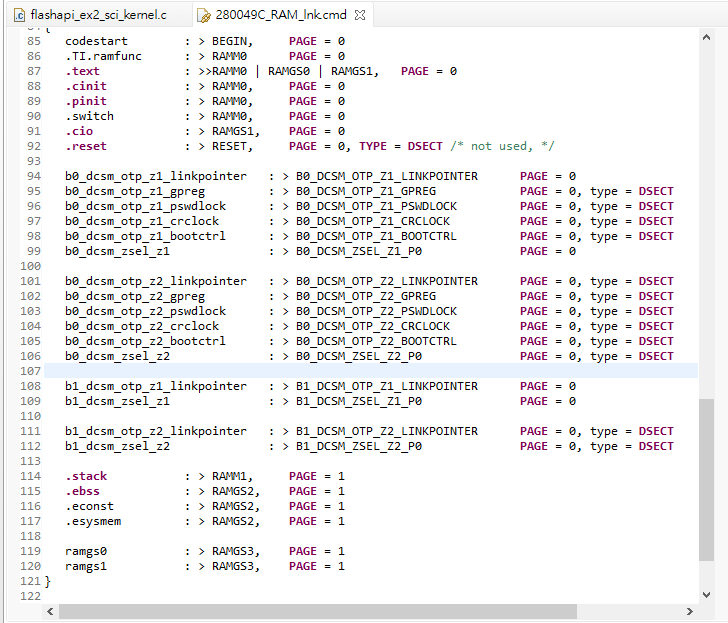Click vertical scrollbar up arrow
Screen dimensions: 728x623
click(x=706, y=37)
